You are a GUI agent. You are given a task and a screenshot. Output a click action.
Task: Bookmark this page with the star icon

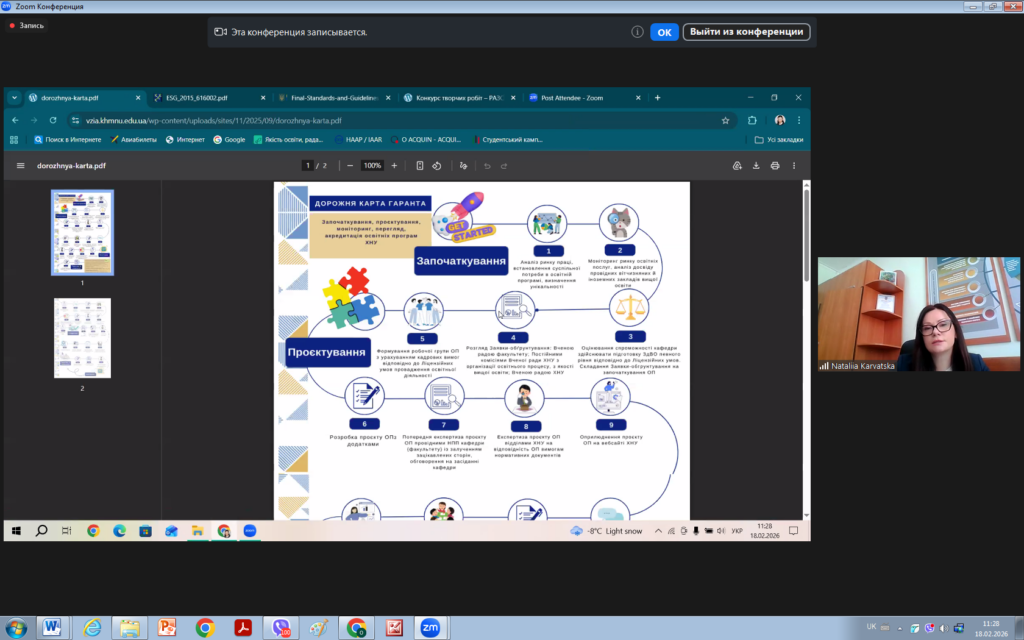click(x=727, y=120)
